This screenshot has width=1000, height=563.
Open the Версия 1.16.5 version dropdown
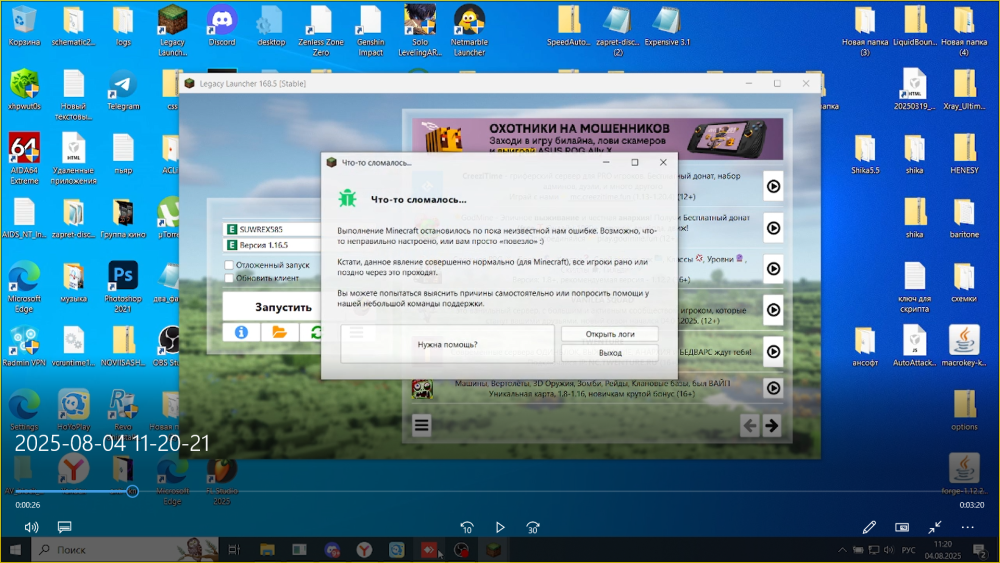[272, 245]
